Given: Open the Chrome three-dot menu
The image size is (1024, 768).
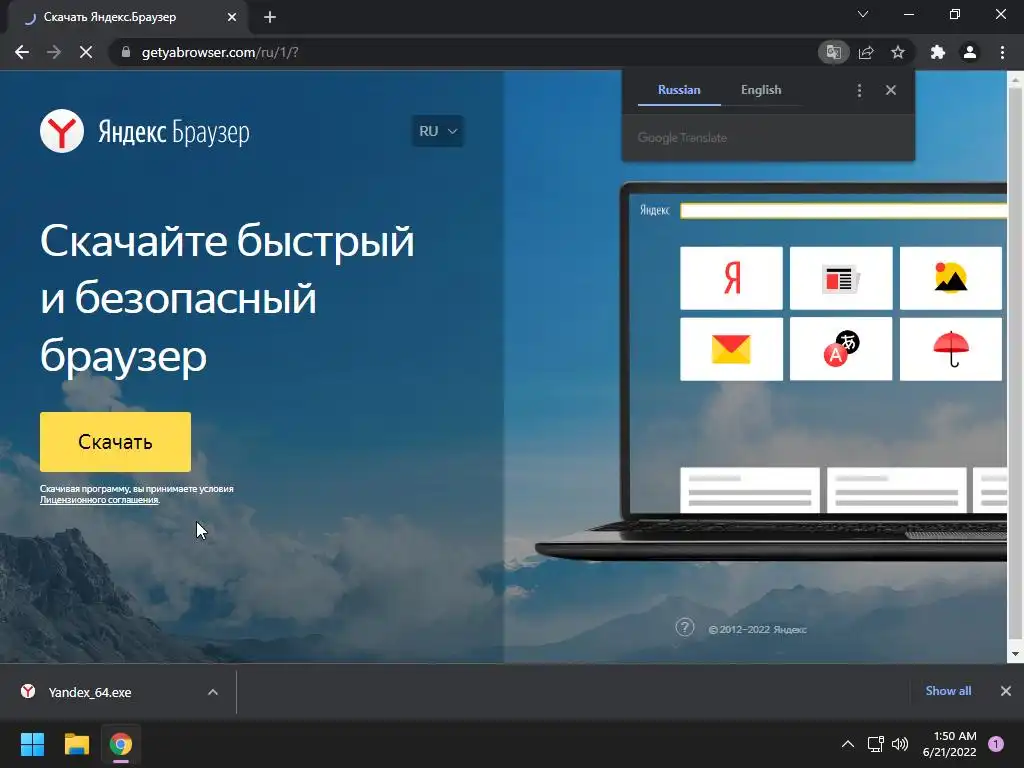Looking at the screenshot, I should (x=1002, y=52).
